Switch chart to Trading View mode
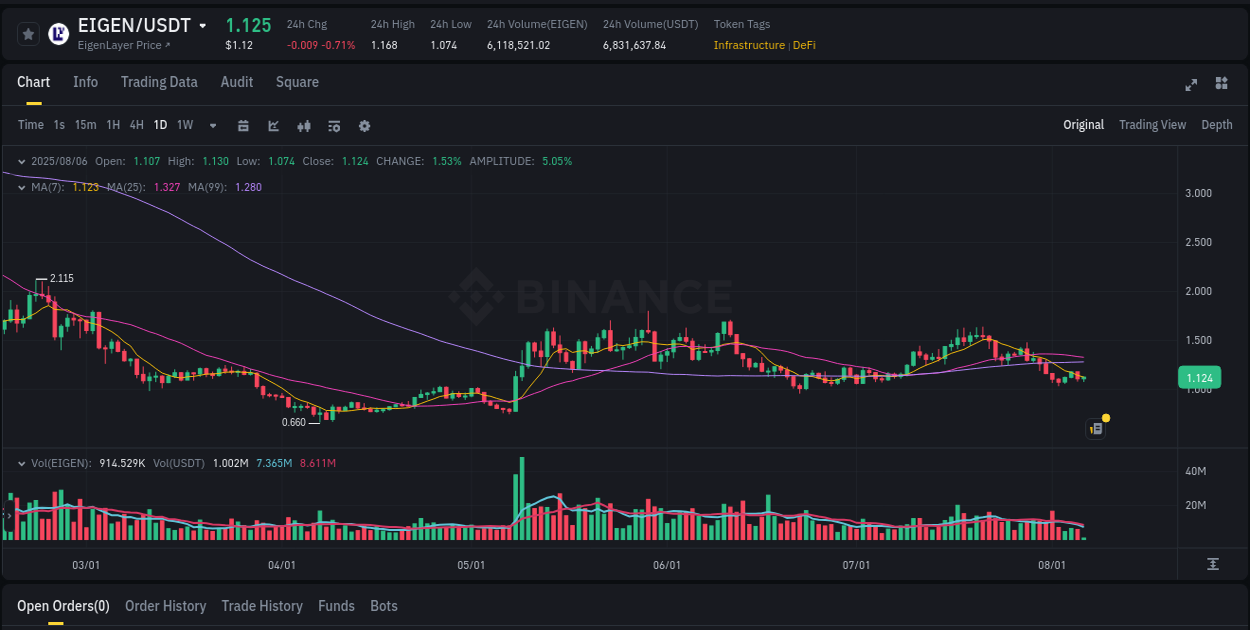Screen dimensions: 1250x630 [x=1152, y=125]
